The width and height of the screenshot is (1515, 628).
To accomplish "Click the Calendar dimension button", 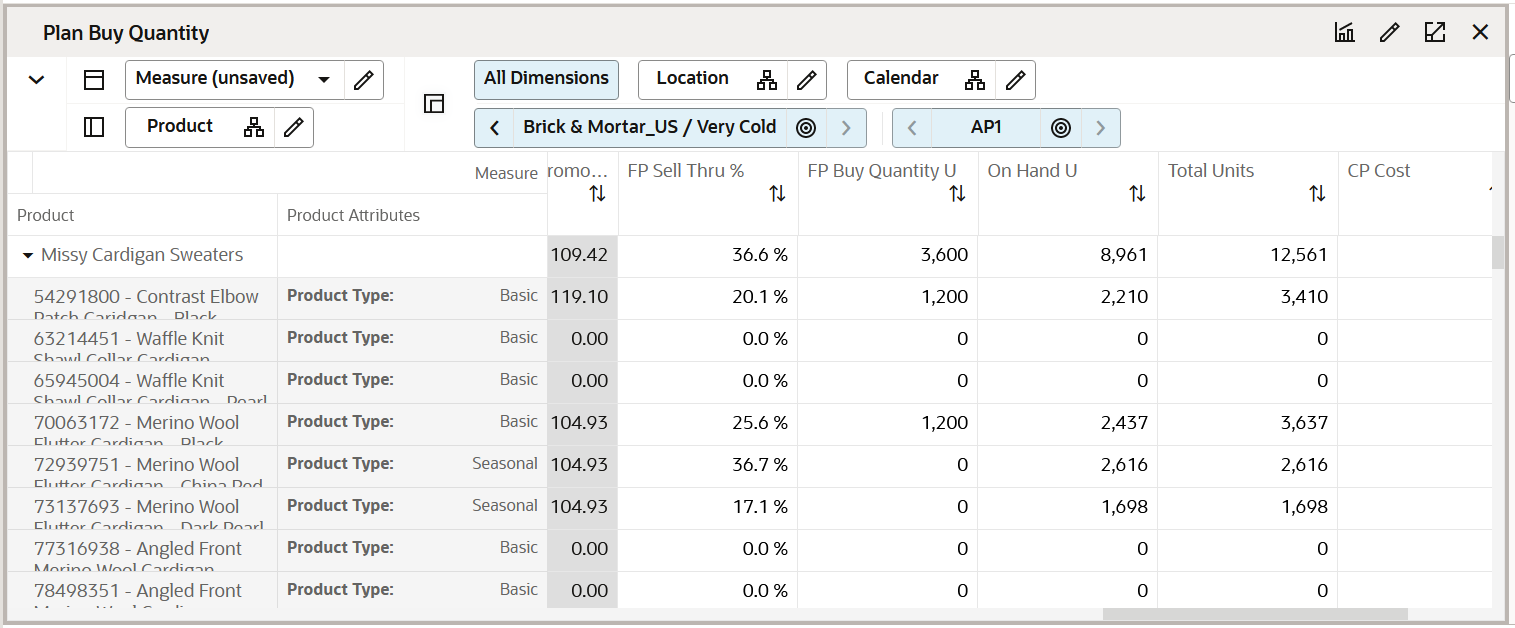I will click(x=901, y=79).
